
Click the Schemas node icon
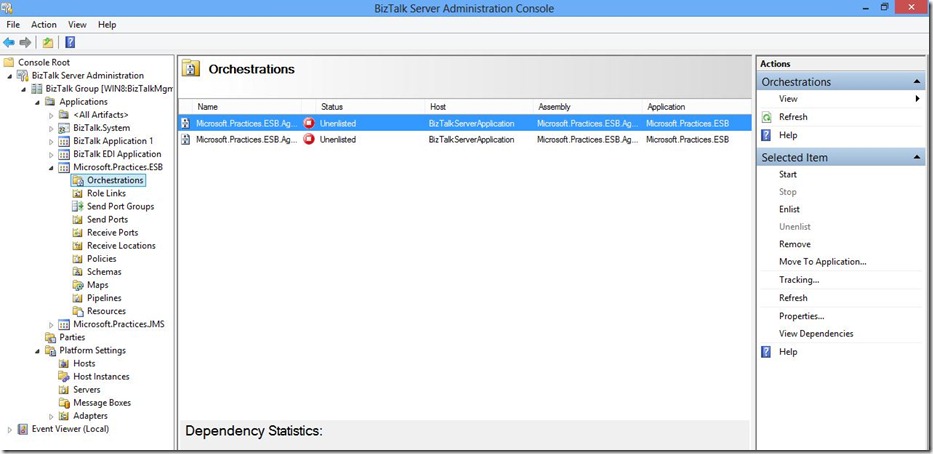tap(77, 272)
